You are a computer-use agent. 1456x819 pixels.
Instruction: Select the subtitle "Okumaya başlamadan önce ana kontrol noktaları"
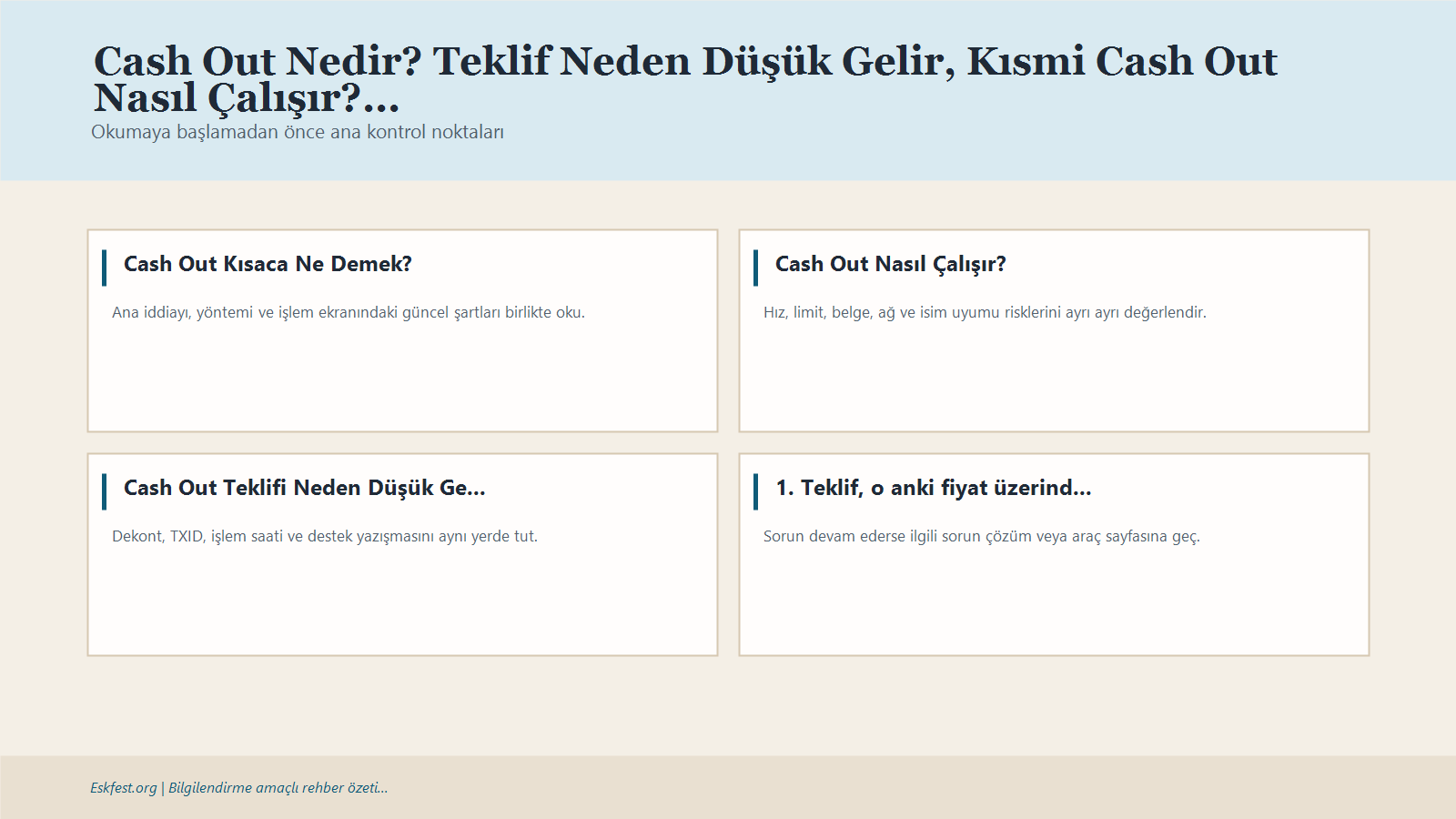tap(298, 132)
